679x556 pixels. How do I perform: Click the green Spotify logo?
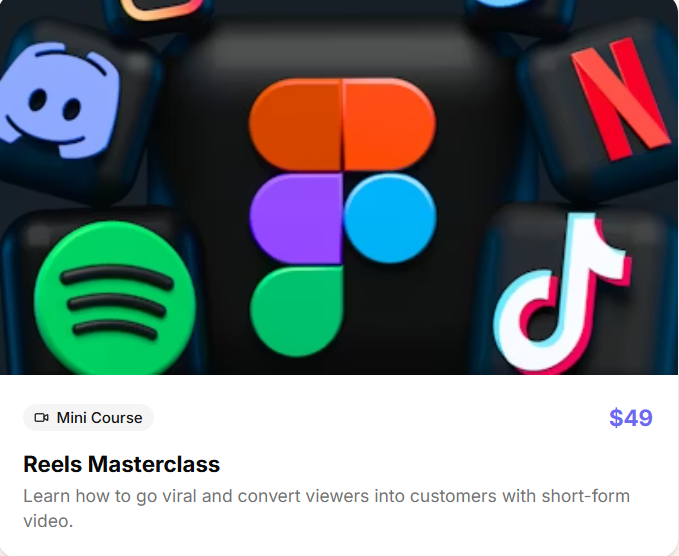[x=115, y=297]
